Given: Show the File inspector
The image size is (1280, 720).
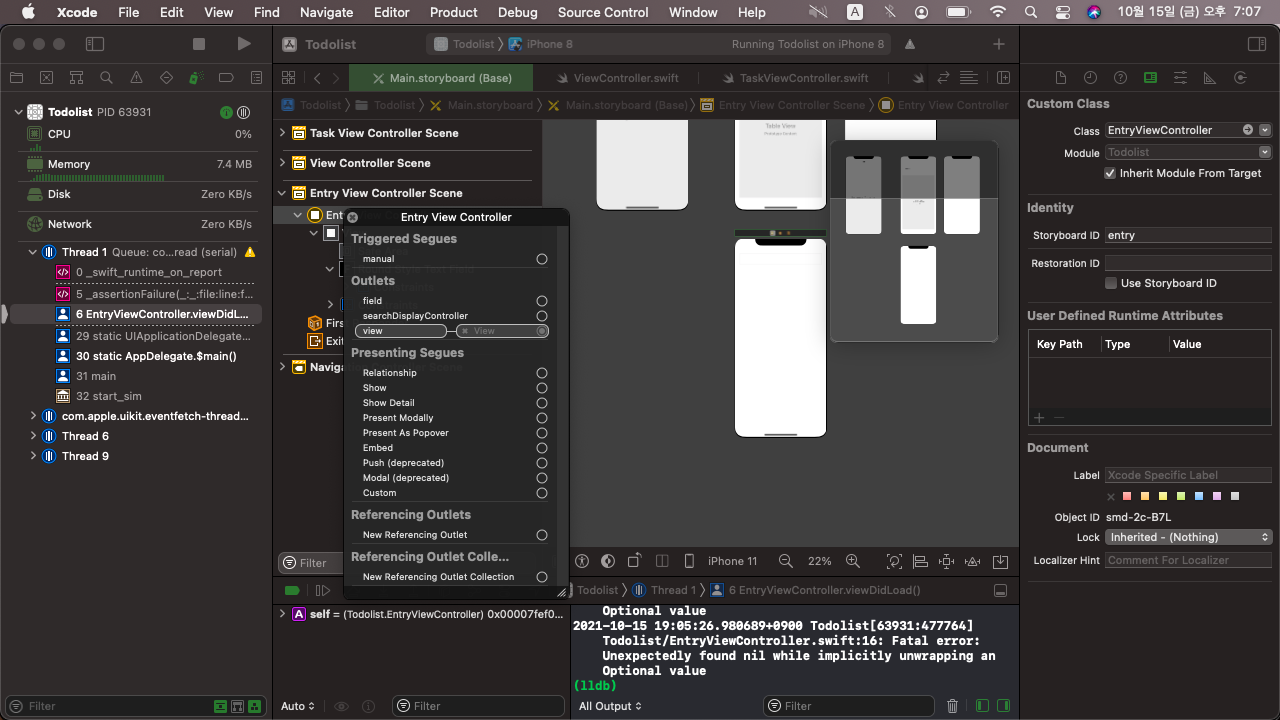Looking at the screenshot, I should click(1061, 78).
